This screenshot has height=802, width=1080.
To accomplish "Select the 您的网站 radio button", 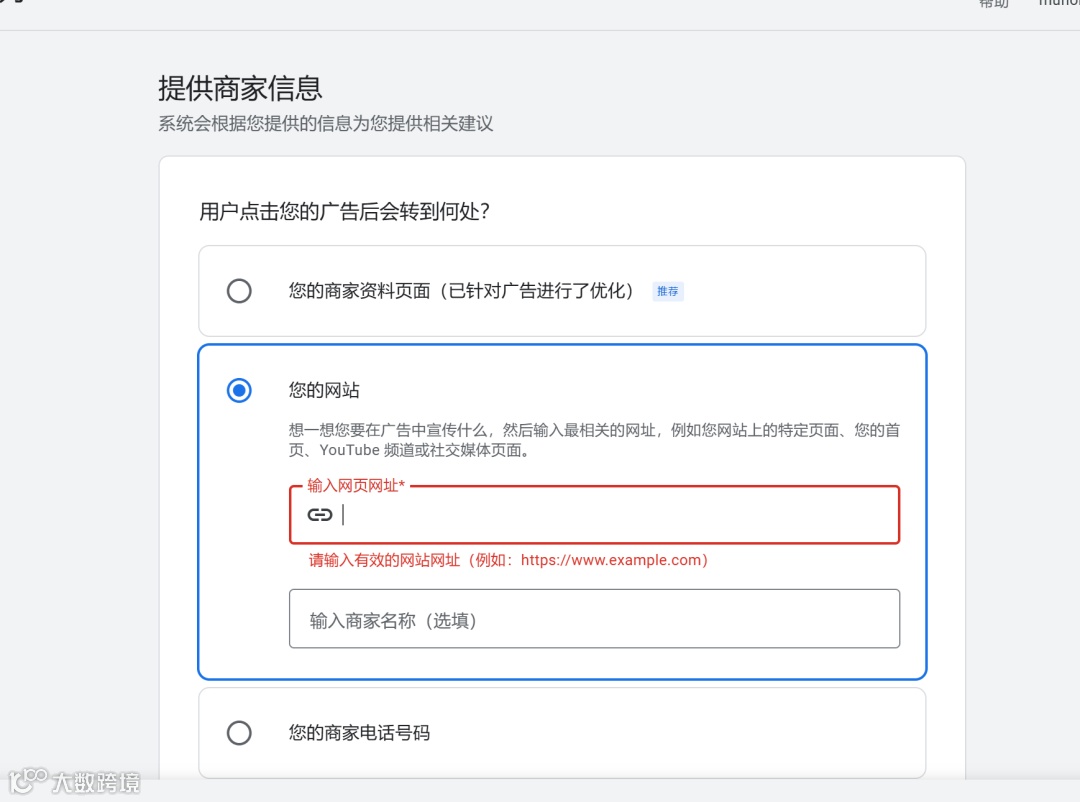I will click(x=239, y=391).
